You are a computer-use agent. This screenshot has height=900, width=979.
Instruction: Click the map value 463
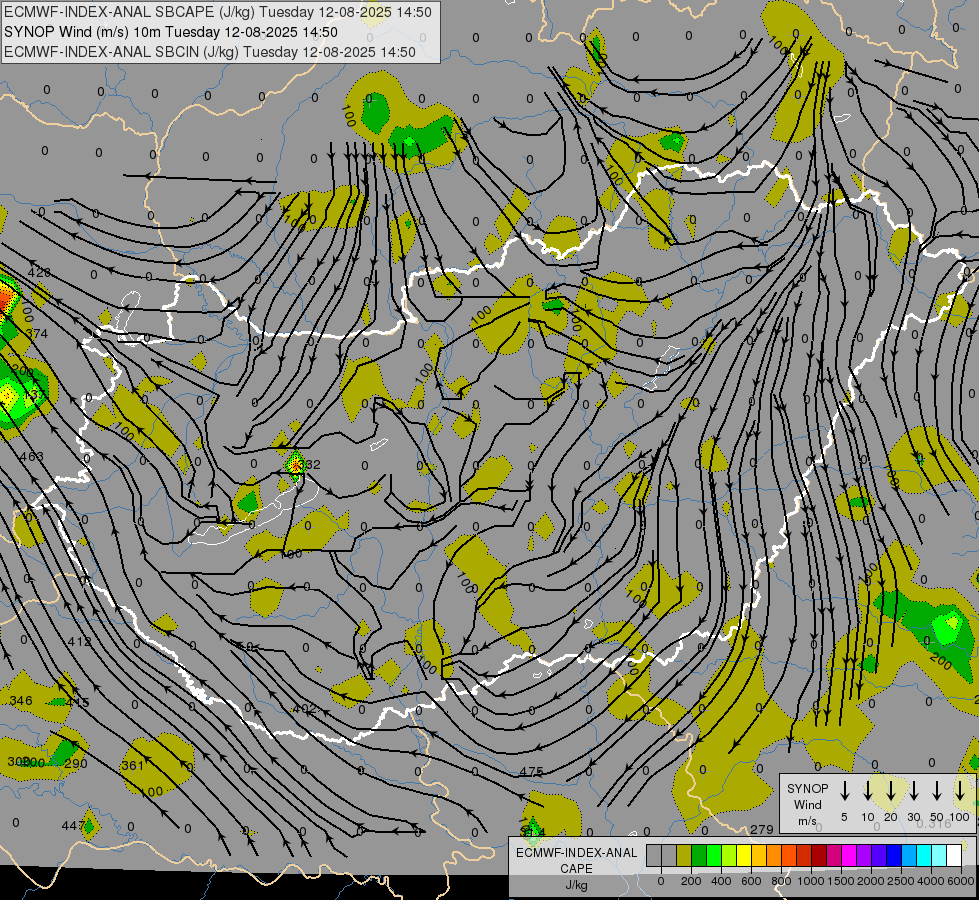31,457
